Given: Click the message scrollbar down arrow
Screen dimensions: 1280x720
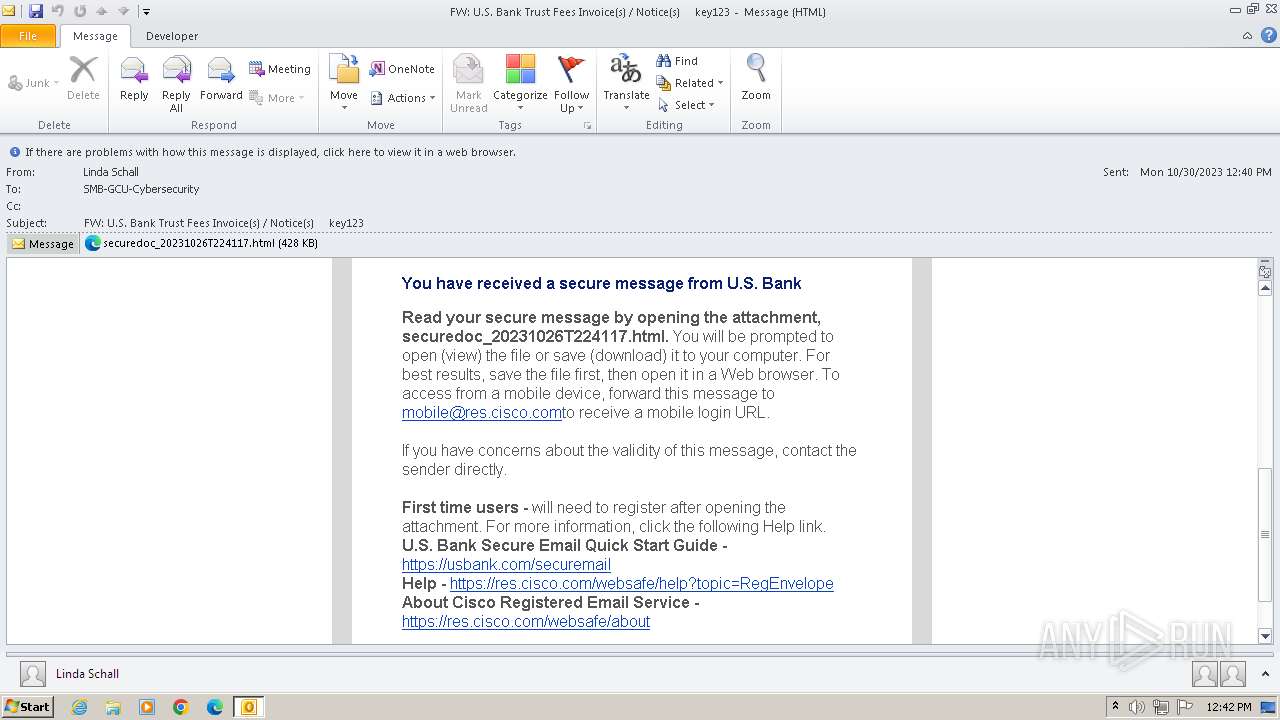Looking at the screenshot, I should [1265, 636].
